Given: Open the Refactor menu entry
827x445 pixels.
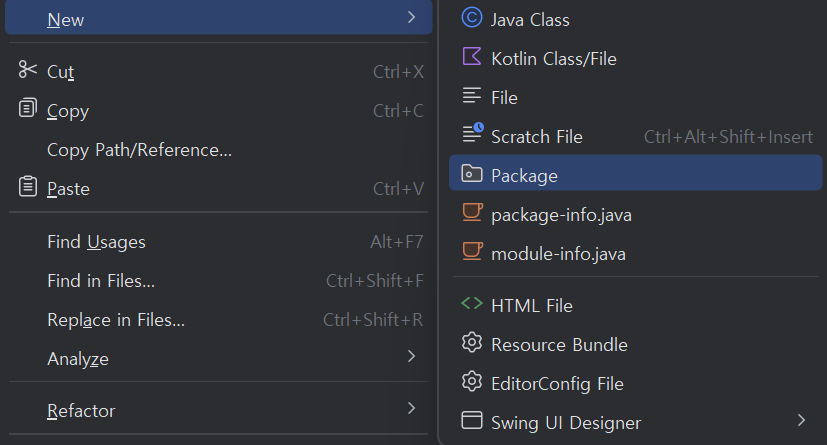Looking at the screenshot, I should 218,410.
